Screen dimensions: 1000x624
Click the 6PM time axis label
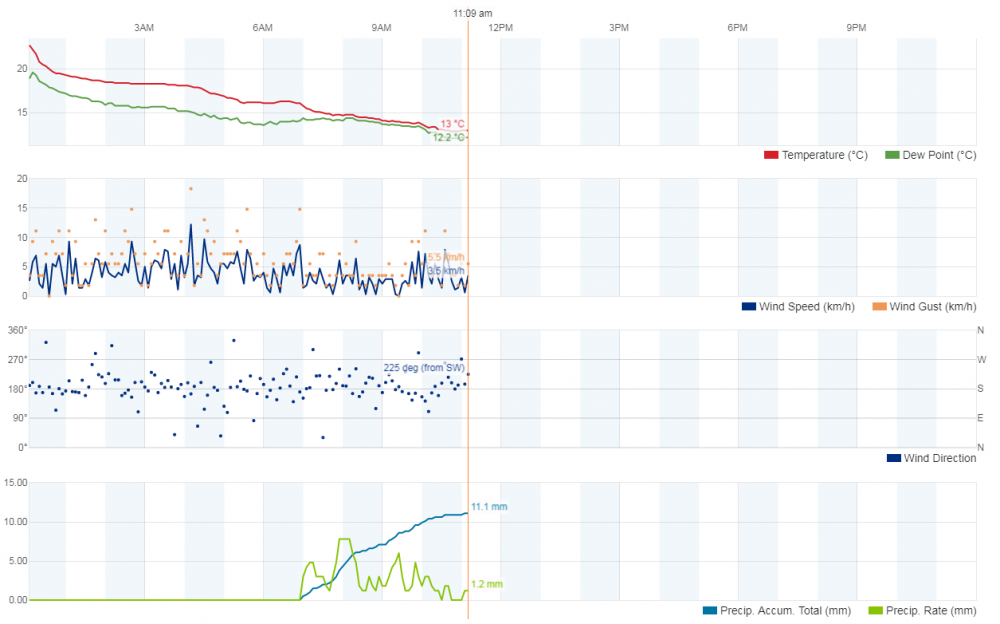(x=738, y=28)
